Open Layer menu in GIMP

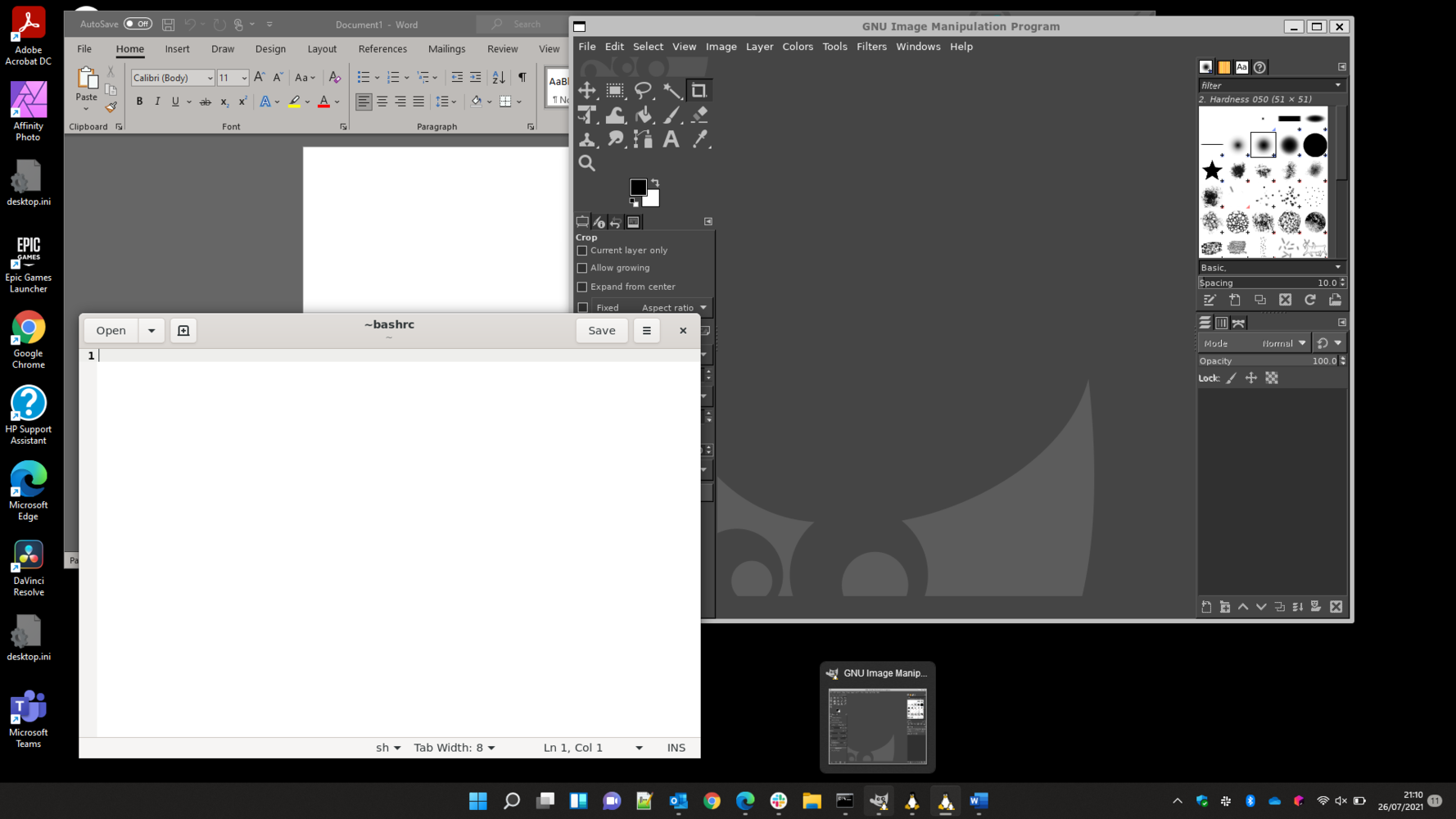click(x=759, y=47)
